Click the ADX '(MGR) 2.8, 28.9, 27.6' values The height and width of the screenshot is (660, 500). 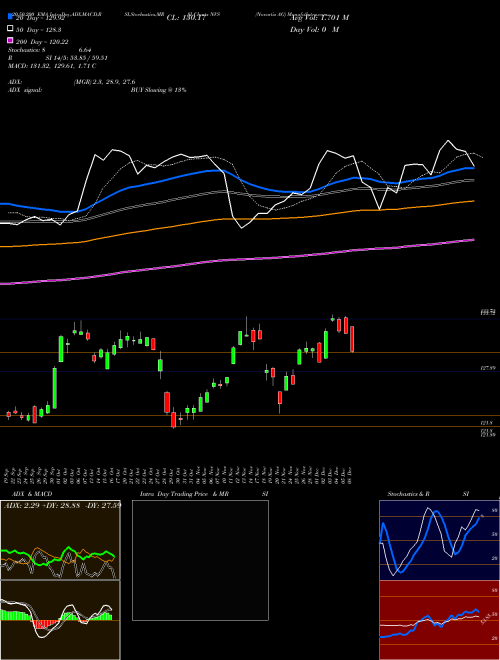tap(104, 82)
